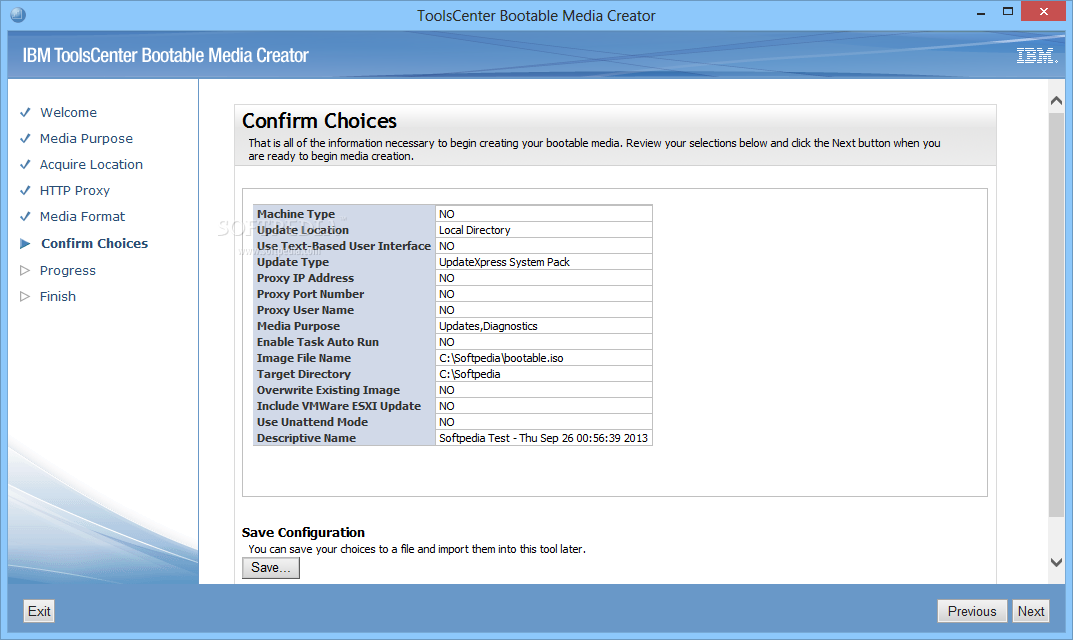This screenshot has height=640, width=1073.
Task: Maximize the Bootable Media Creator window
Action: pyautogui.click(x=1007, y=12)
